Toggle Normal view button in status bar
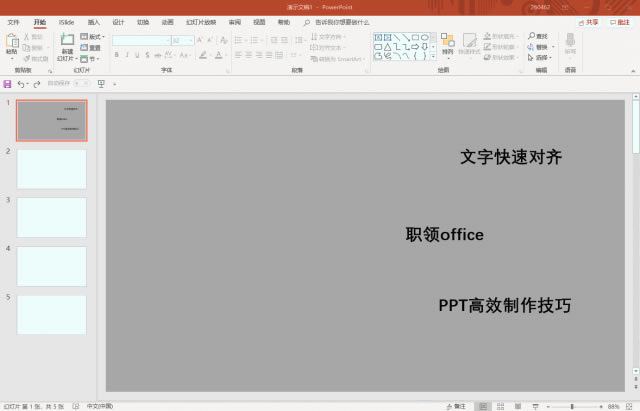 click(483, 406)
